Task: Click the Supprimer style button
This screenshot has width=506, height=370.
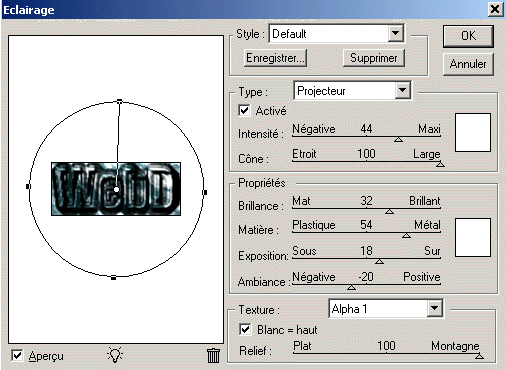Action: (374, 58)
